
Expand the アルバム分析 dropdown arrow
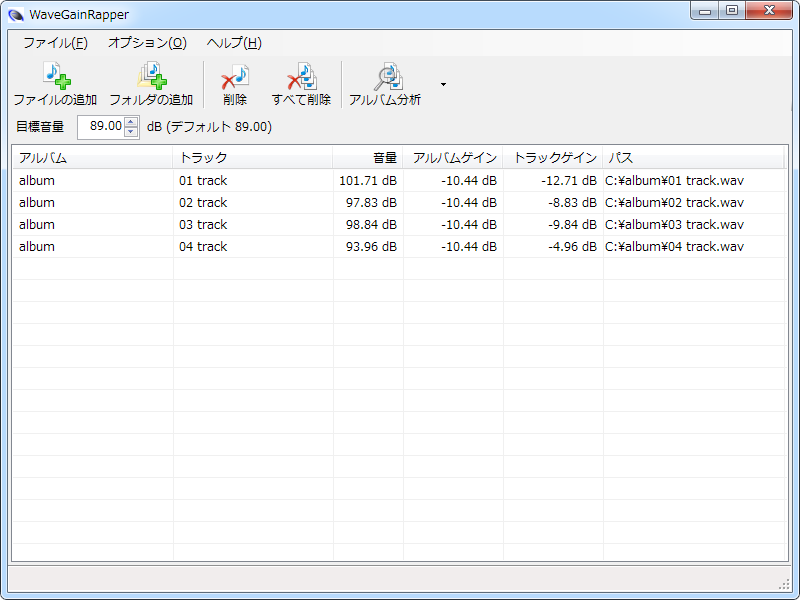[443, 85]
